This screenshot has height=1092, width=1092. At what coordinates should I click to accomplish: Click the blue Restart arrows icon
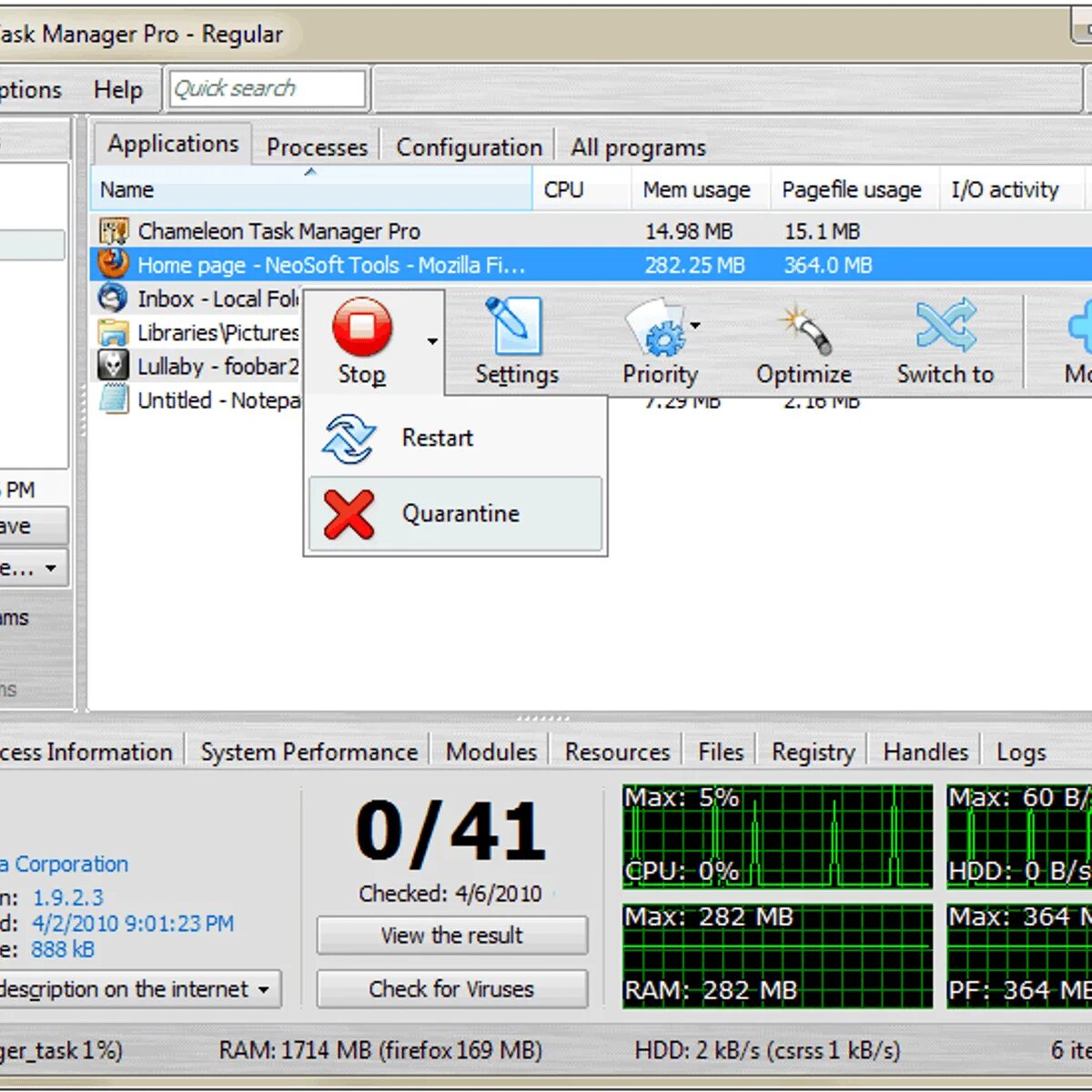pos(349,438)
